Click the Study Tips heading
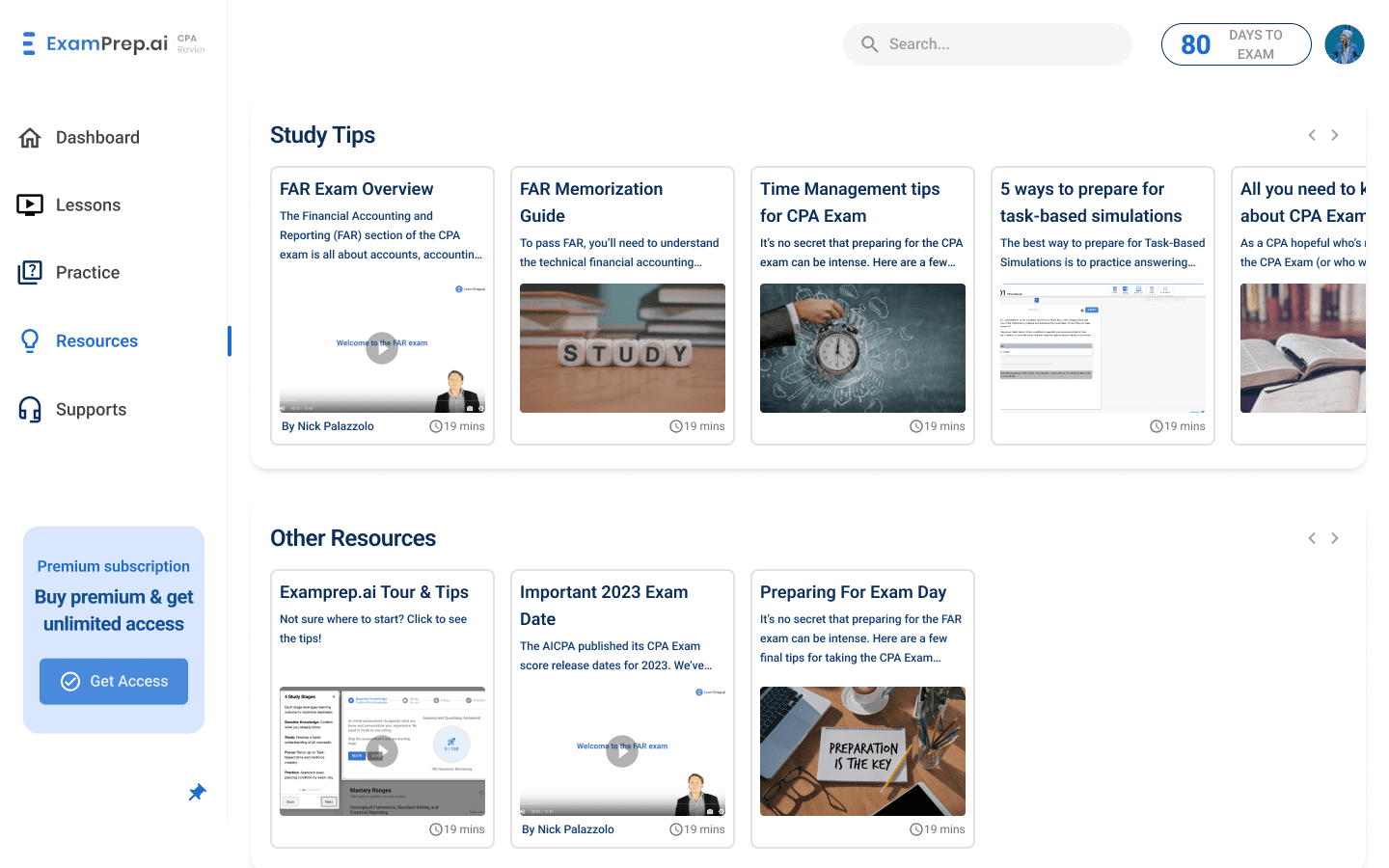 (322, 135)
